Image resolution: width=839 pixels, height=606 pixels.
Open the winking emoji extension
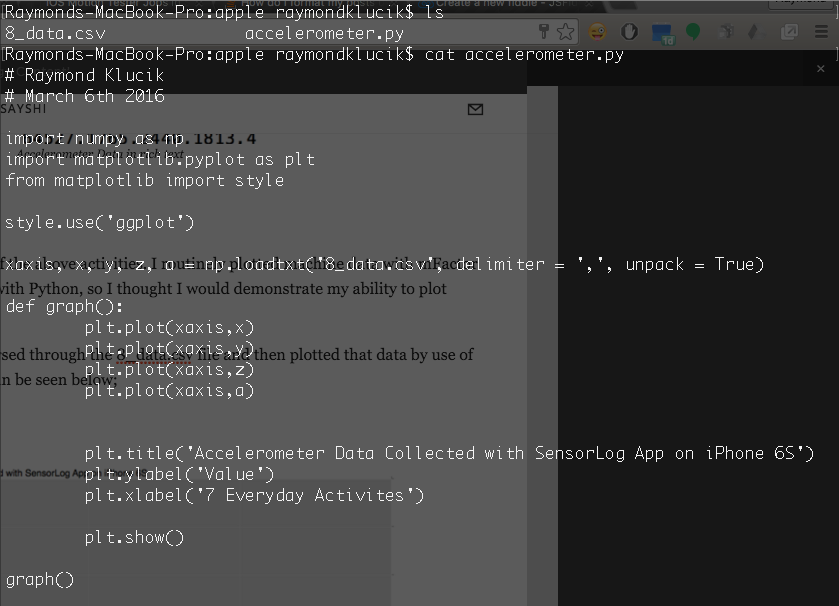[598, 32]
